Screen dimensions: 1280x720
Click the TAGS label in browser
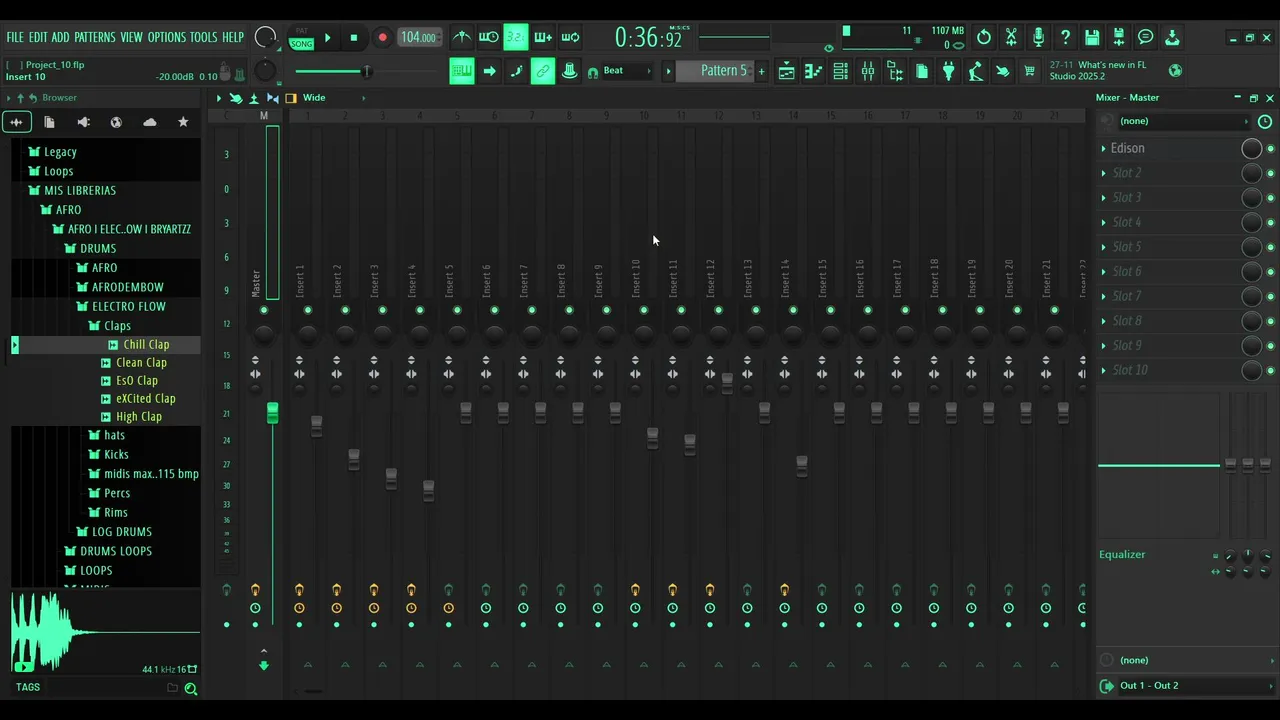tap(28, 687)
